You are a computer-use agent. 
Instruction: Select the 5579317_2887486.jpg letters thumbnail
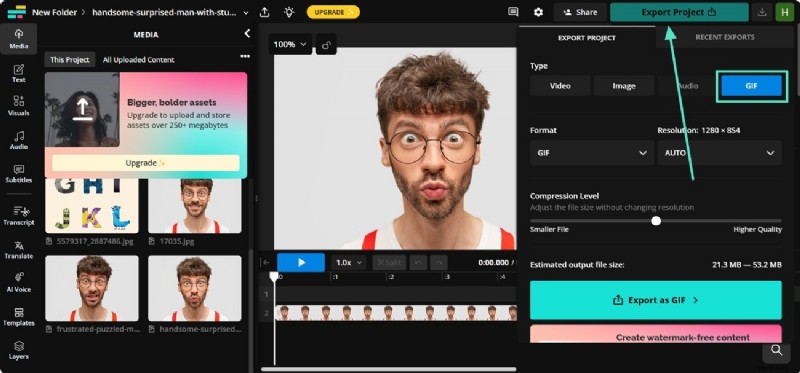(x=92, y=206)
